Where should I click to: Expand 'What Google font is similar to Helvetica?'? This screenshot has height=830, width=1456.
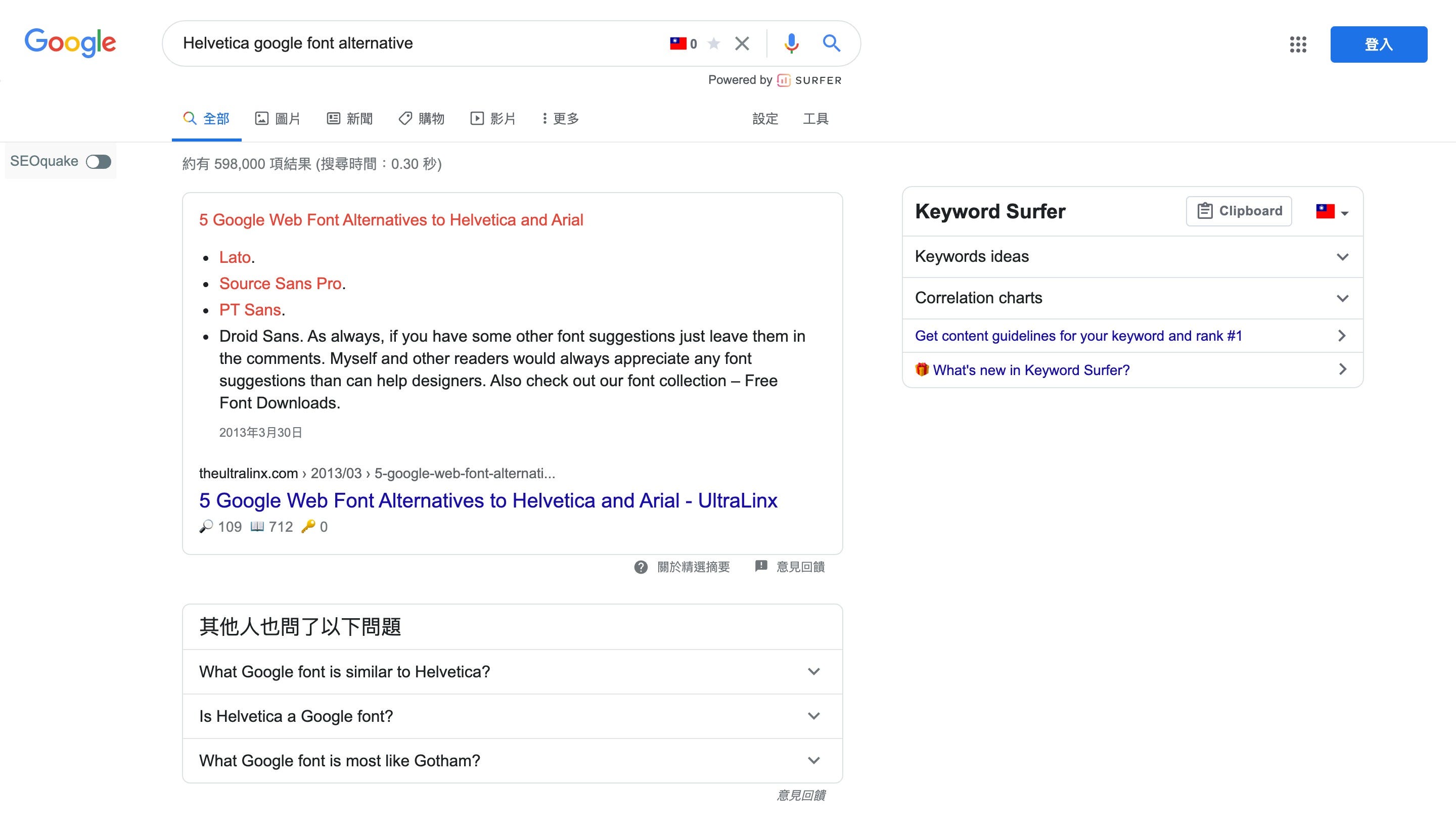coord(513,671)
